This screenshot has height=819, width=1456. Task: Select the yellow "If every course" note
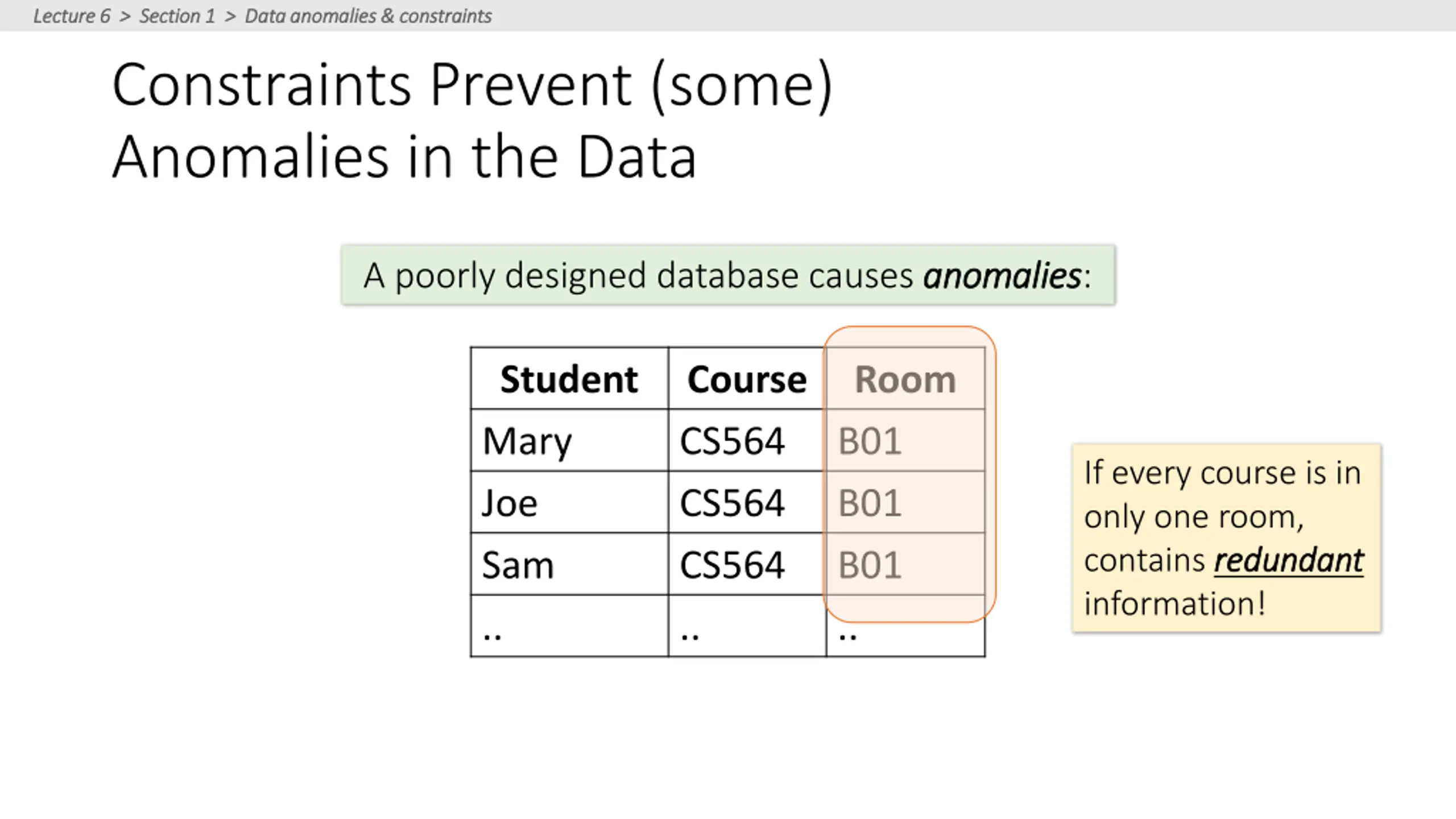tap(1226, 495)
